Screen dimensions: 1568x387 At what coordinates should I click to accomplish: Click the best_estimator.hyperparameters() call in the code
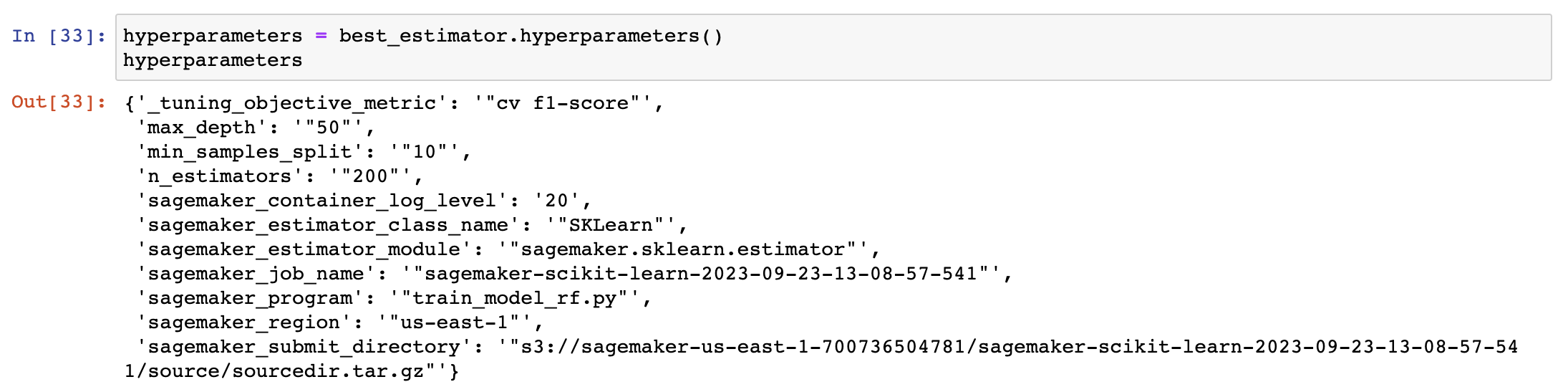[531, 36]
